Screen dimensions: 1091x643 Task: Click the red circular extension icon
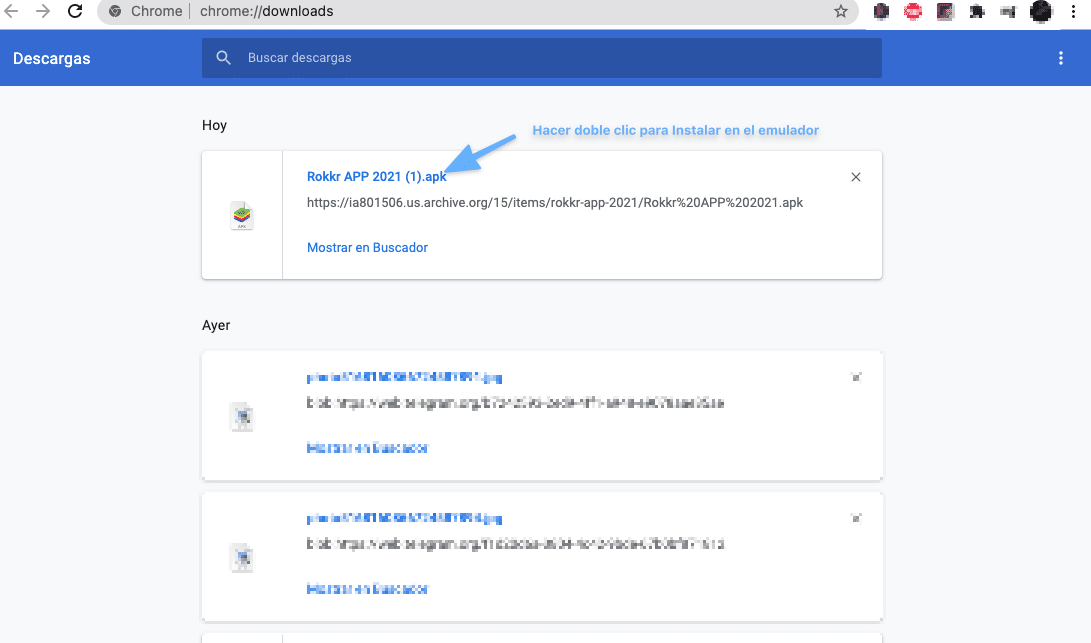pos(913,11)
